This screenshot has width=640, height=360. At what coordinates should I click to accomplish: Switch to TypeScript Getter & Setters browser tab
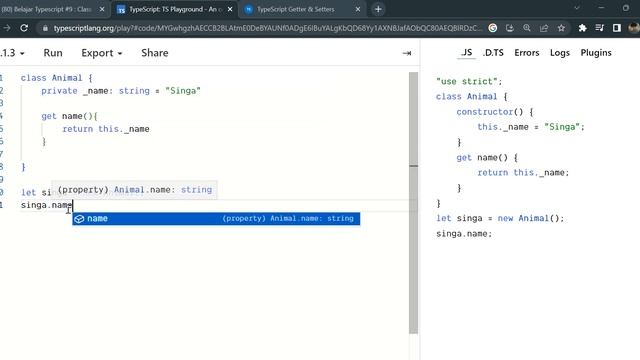click(296, 9)
